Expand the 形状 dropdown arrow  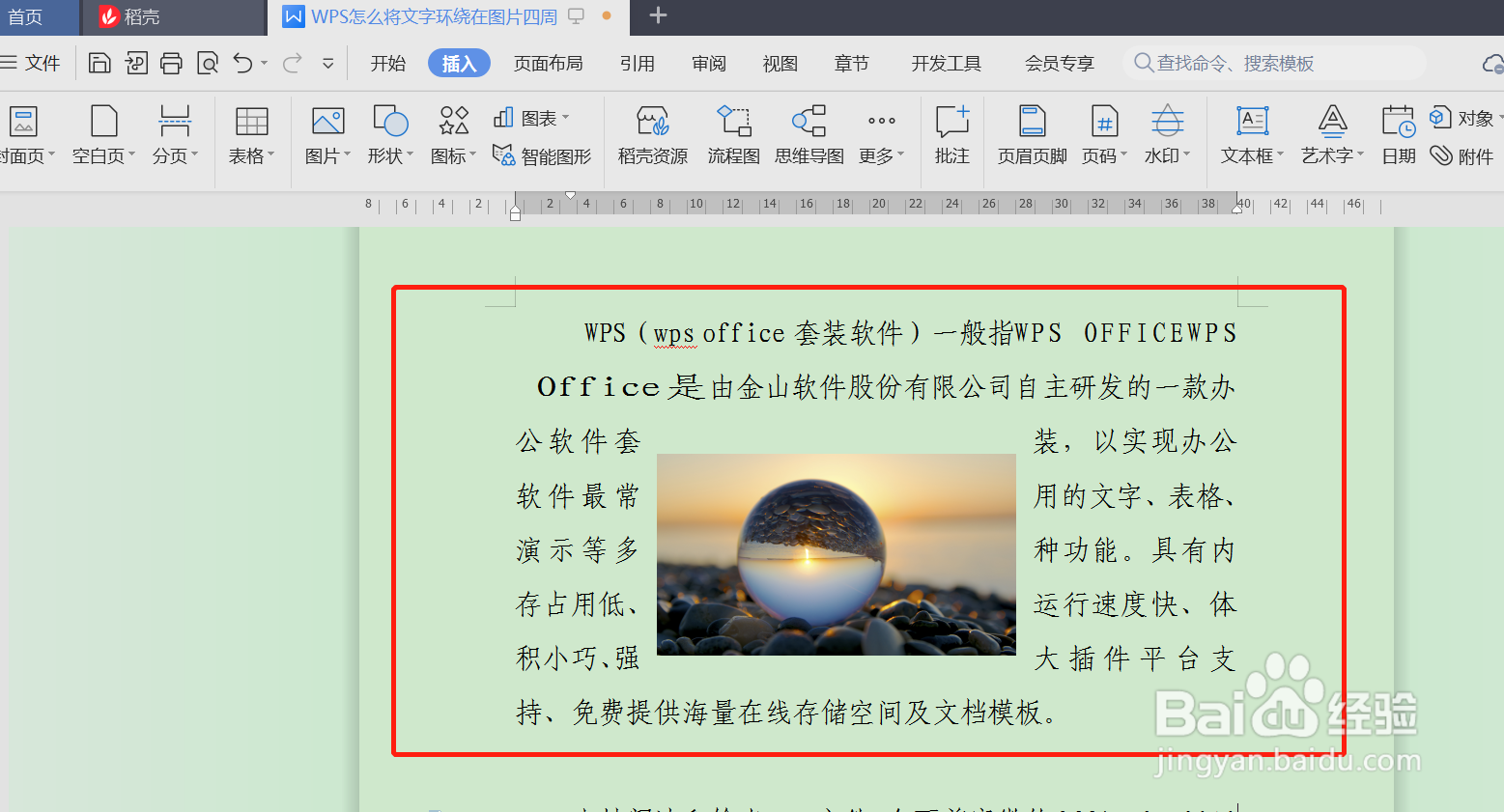pos(410,154)
